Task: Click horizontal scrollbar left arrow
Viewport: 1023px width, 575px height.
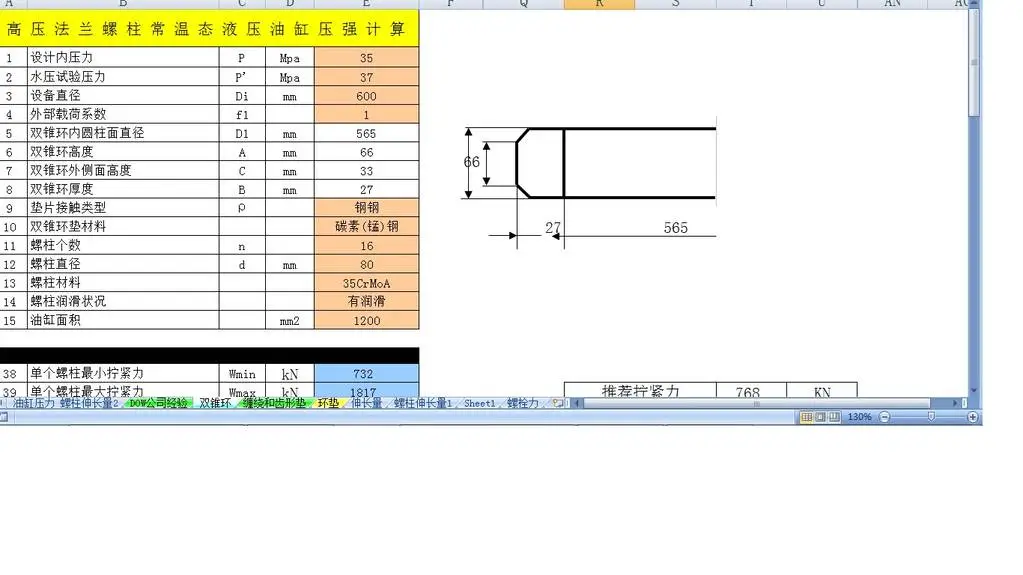Action: point(577,403)
